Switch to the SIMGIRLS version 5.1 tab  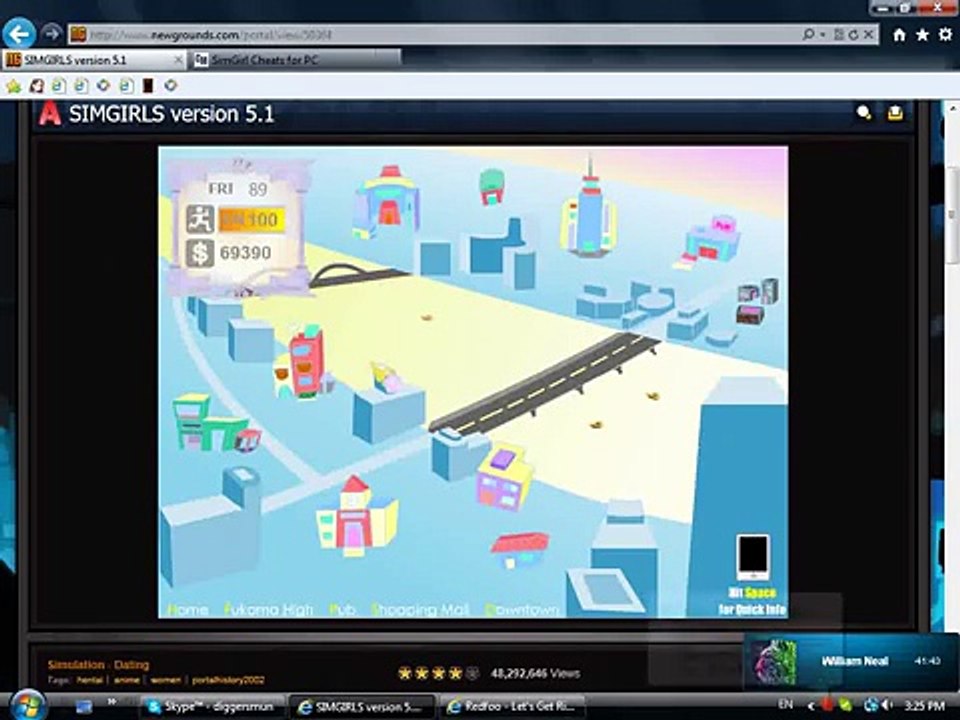click(93, 60)
